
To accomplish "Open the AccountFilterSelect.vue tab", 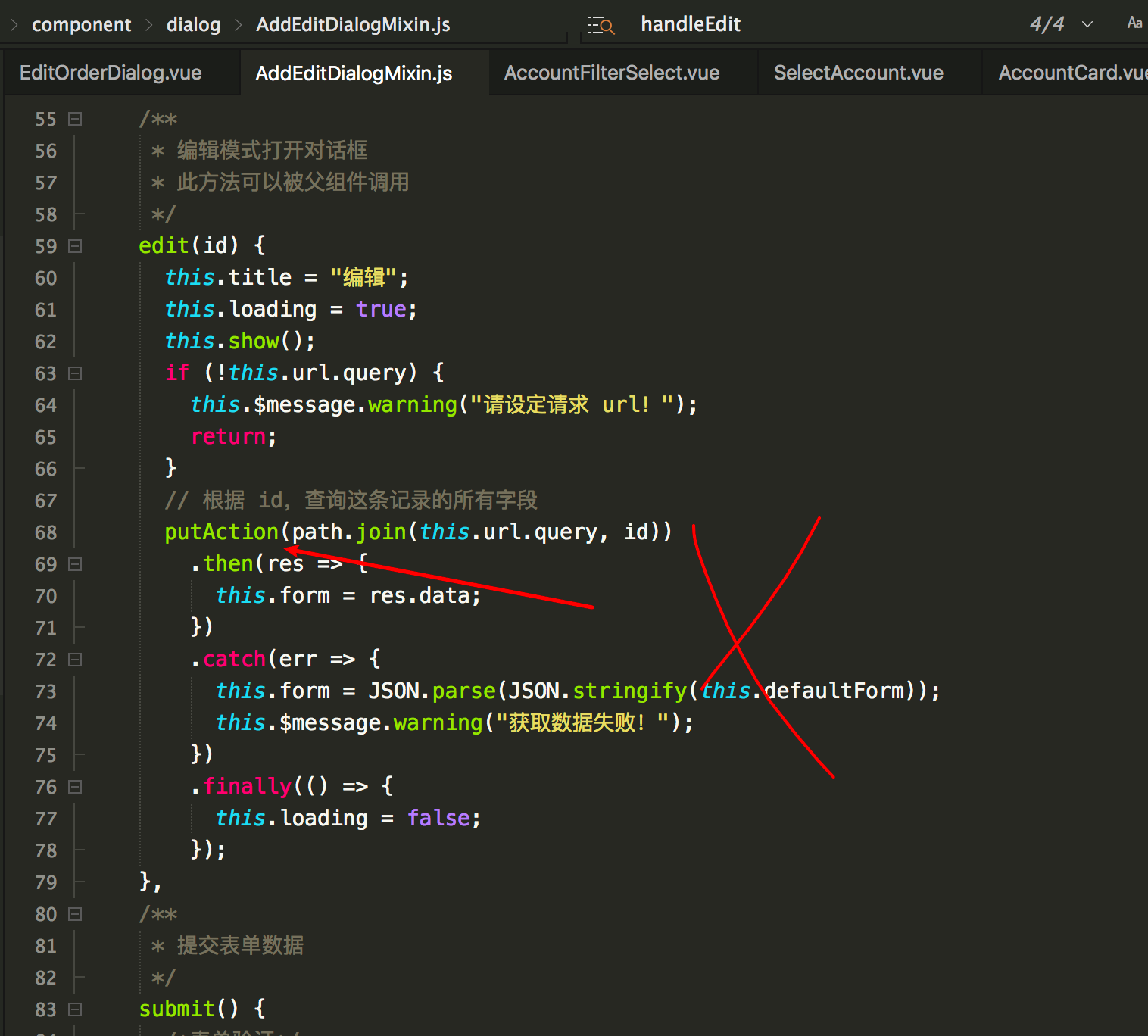I will [x=612, y=73].
